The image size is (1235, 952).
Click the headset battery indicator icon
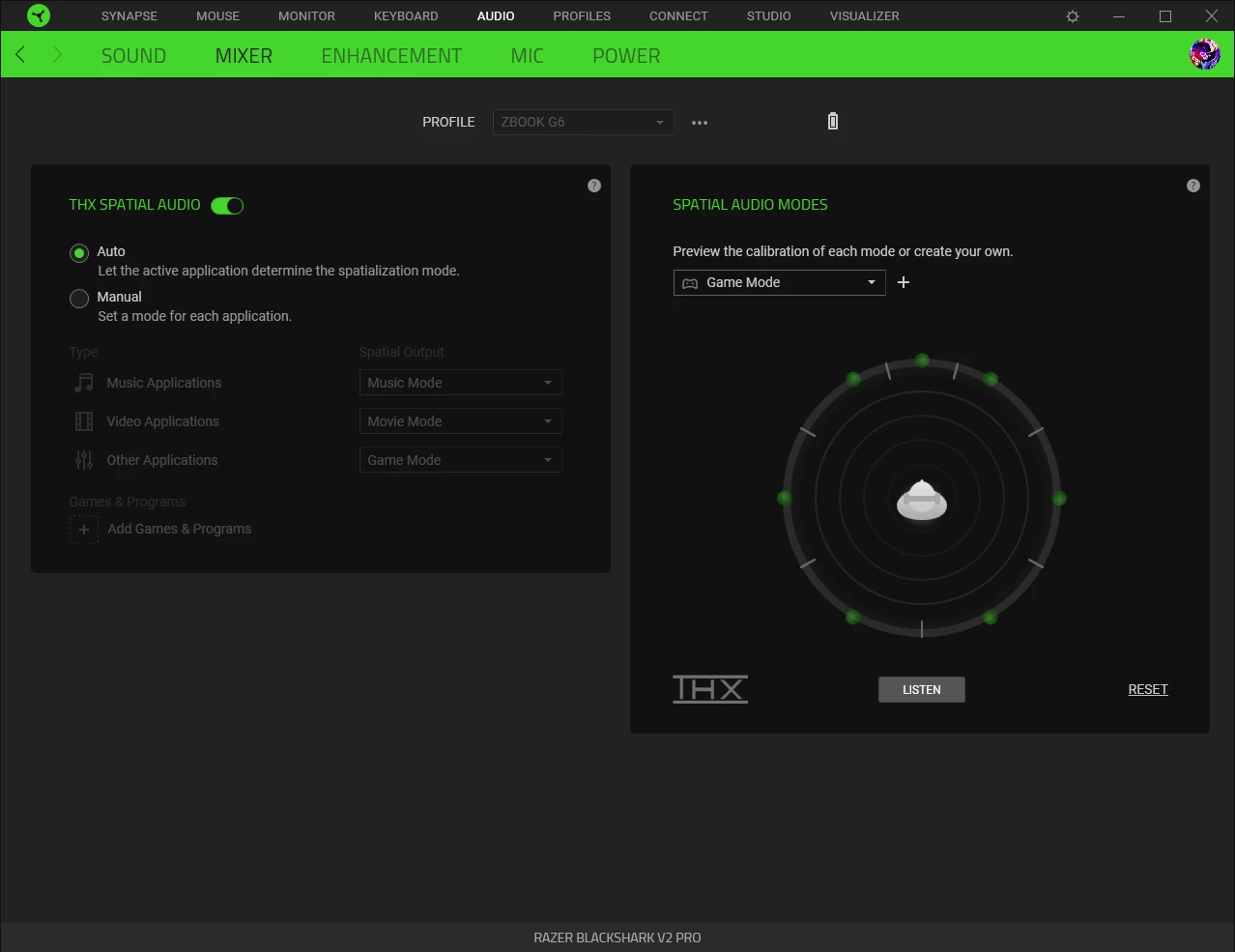tap(833, 121)
